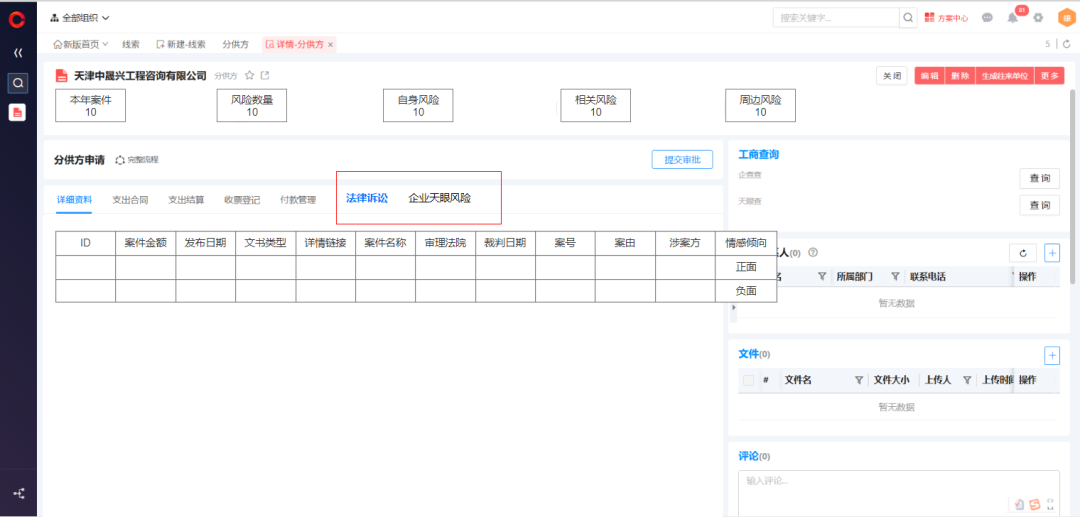Click 查询 button for 企查查
This screenshot has height=517, width=1080.
(x=1039, y=178)
